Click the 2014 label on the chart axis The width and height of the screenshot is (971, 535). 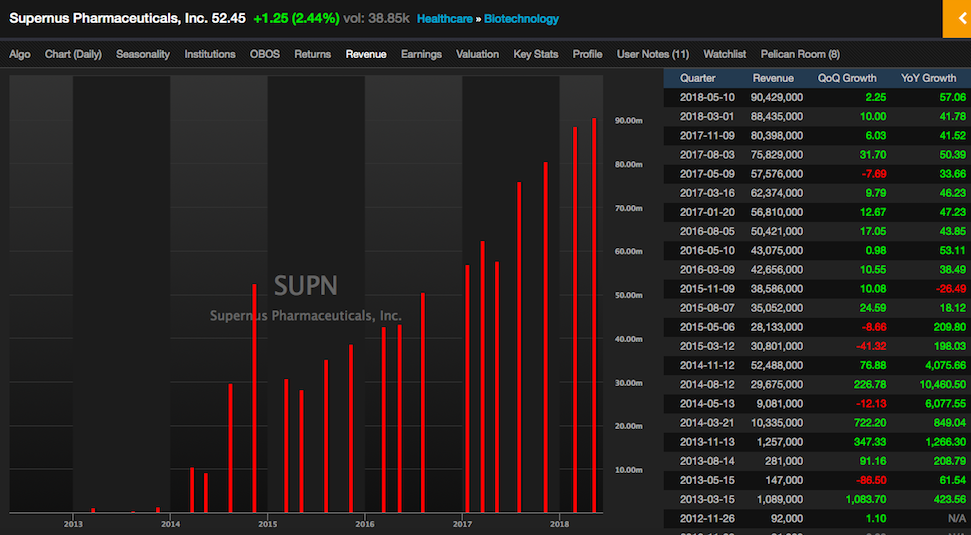click(170, 524)
